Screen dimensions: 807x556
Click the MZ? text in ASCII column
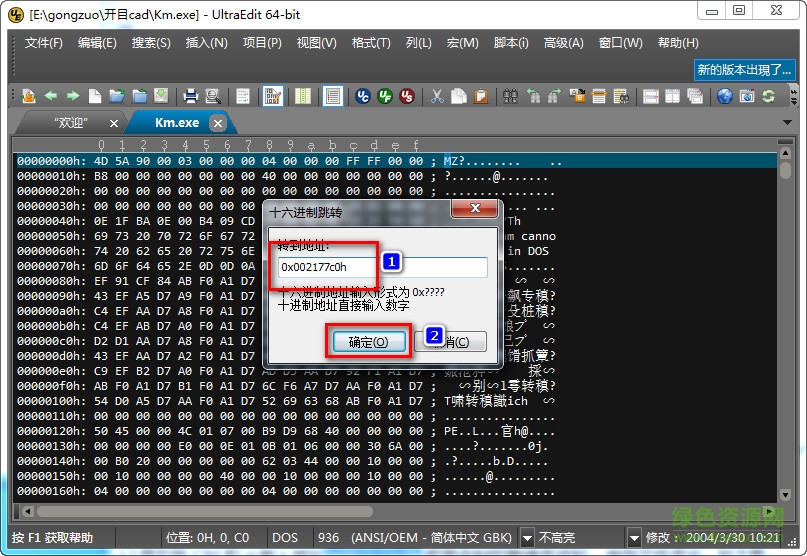click(x=454, y=161)
